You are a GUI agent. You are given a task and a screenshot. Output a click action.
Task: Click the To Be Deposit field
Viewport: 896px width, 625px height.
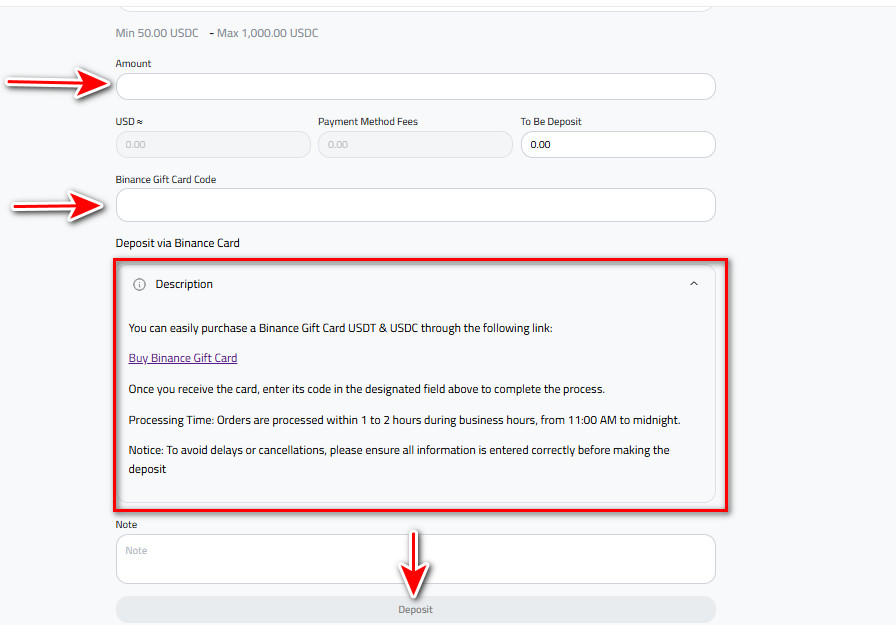pos(618,145)
